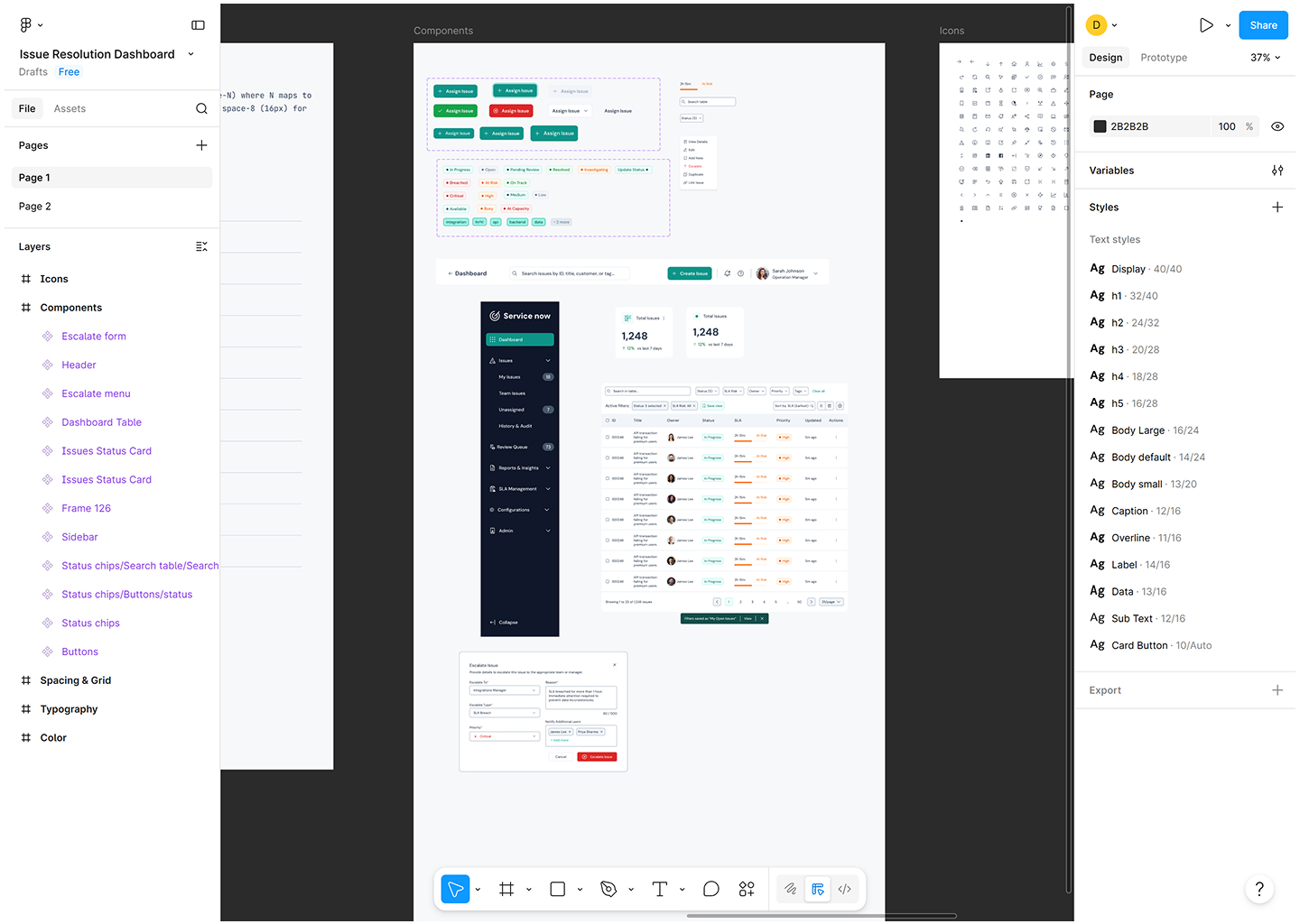Toggle the left sidebar panel icon
Image resolution: width=1300 pixels, height=924 pixels.
[x=198, y=25]
